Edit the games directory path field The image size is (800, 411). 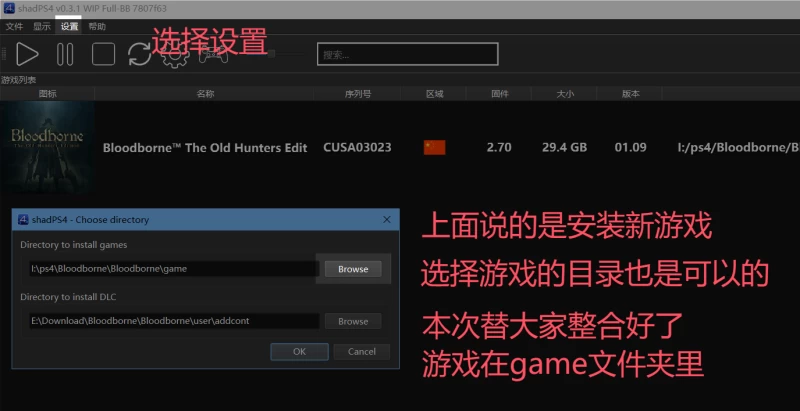[174, 269]
